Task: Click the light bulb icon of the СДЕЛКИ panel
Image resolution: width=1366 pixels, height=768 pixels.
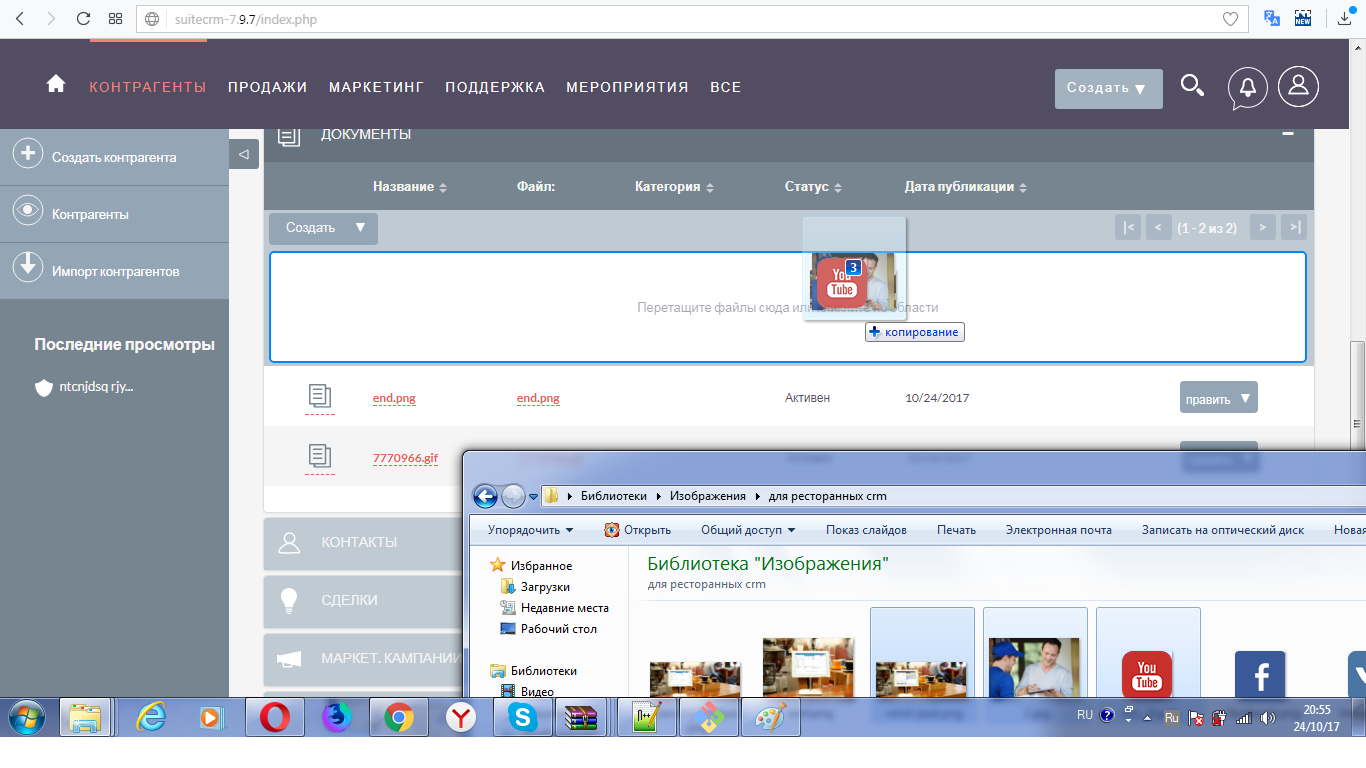Action: 289,600
